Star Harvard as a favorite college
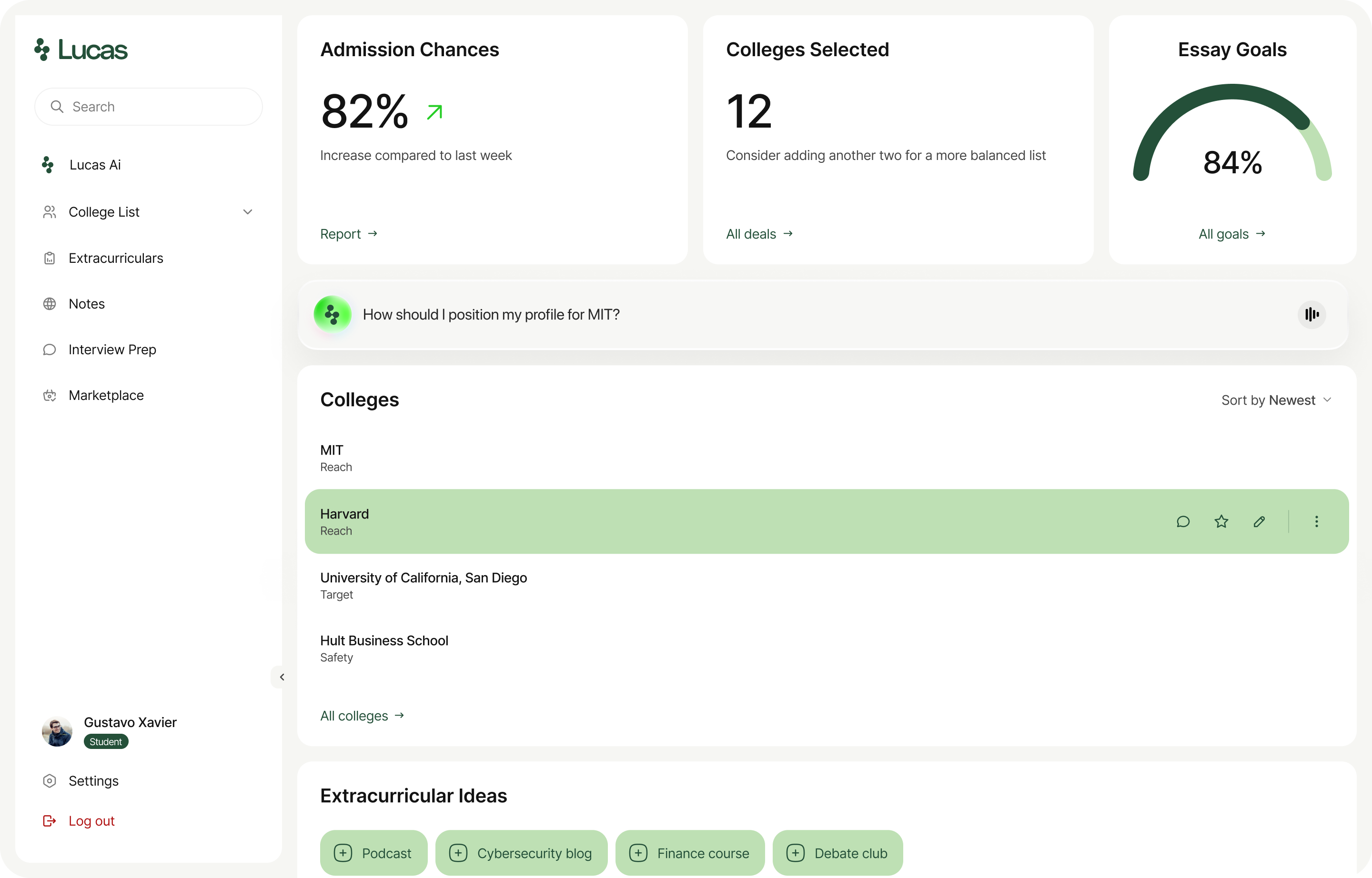Viewport: 1372px width, 878px height. coord(1221,522)
